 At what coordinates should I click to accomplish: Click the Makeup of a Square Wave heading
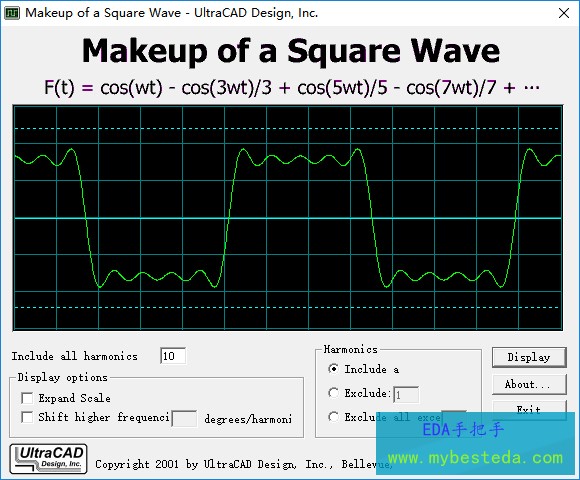point(291,51)
